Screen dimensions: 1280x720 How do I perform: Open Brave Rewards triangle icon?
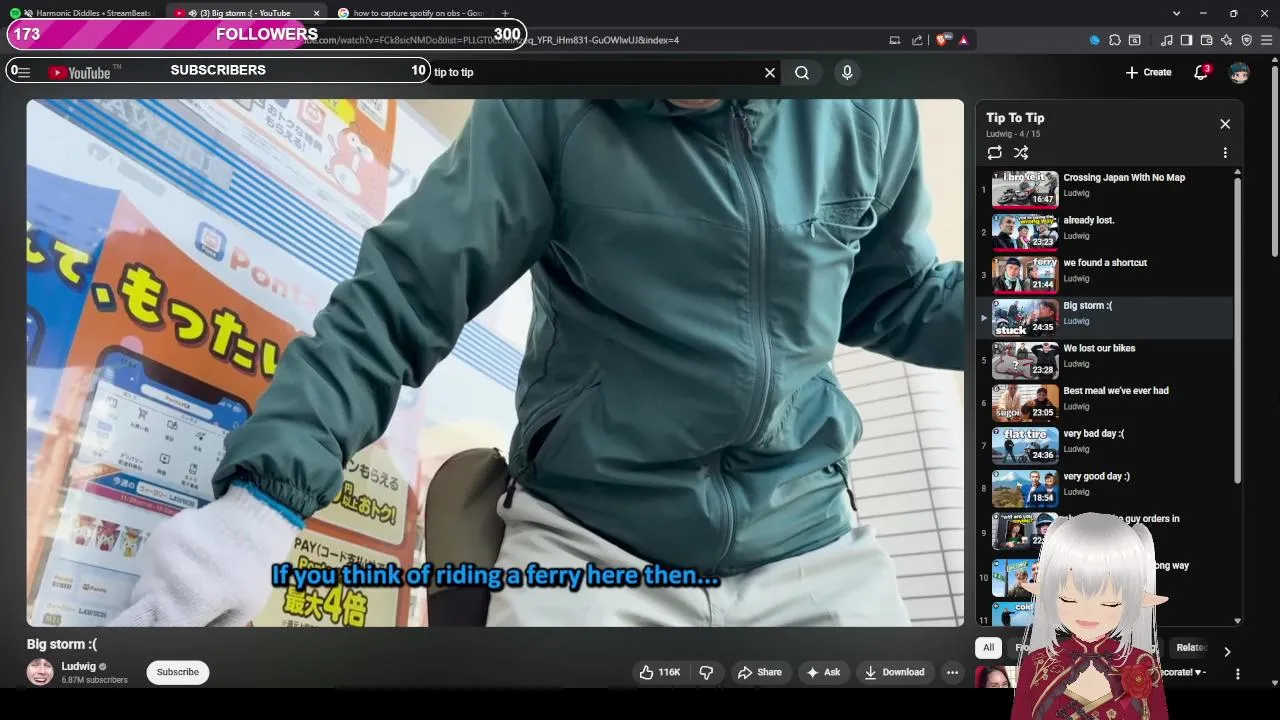(x=963, y=40)
